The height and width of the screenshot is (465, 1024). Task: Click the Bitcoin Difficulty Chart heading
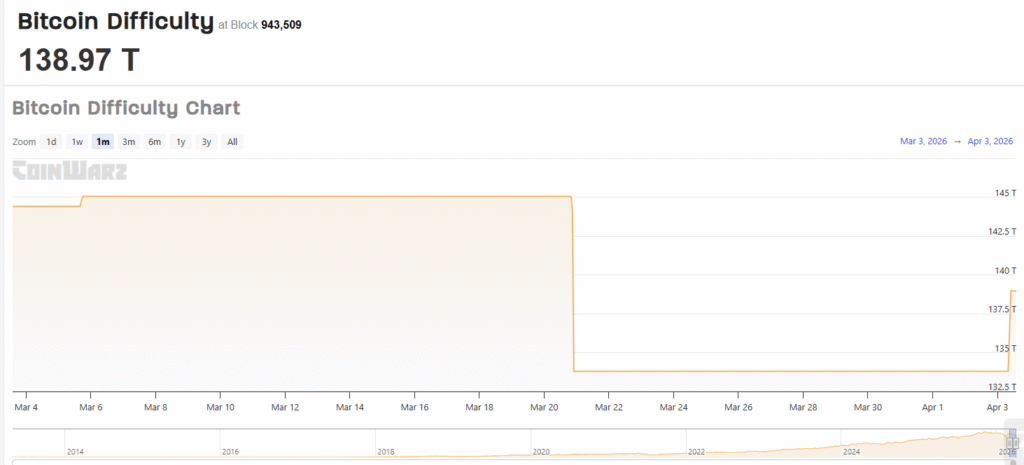coord(126,108)
